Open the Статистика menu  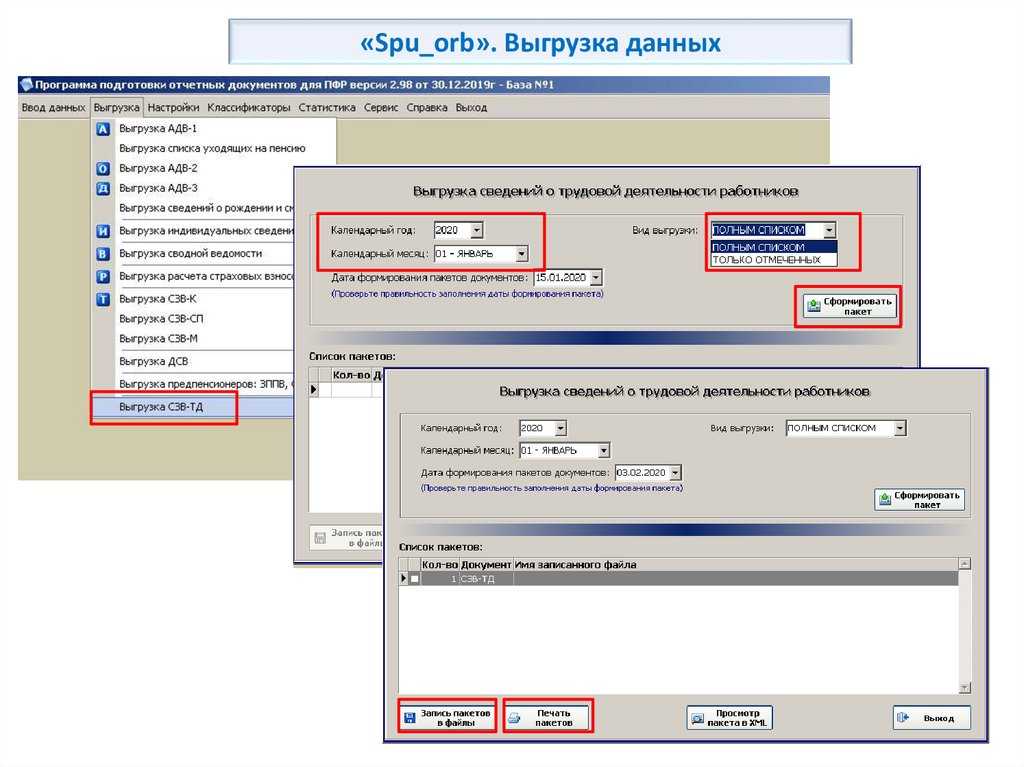pyautogui.click(x=327, y=108)
